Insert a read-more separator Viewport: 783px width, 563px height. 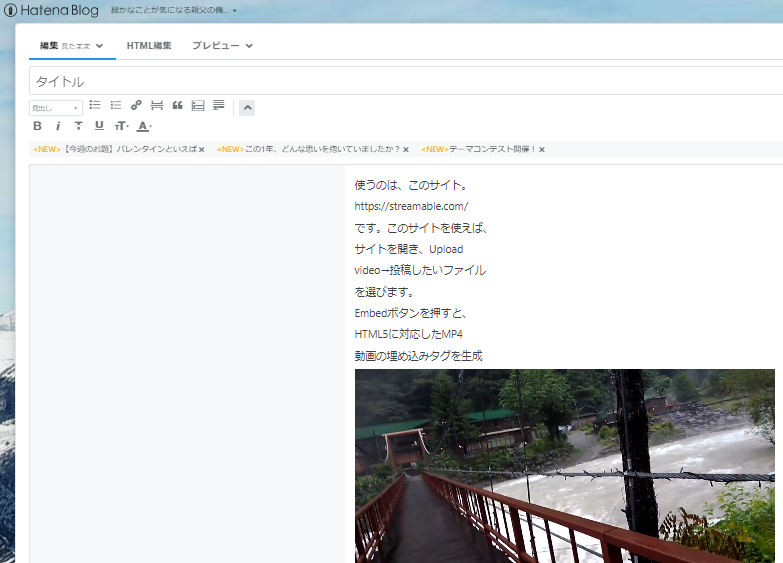pos(157,105)
